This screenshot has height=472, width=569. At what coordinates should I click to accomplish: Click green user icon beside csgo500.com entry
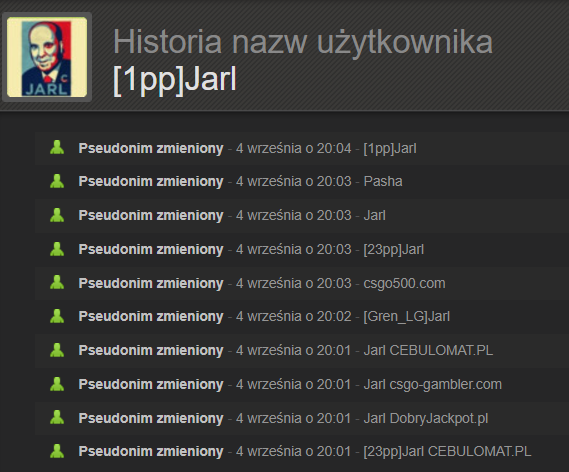pos(57,283)
